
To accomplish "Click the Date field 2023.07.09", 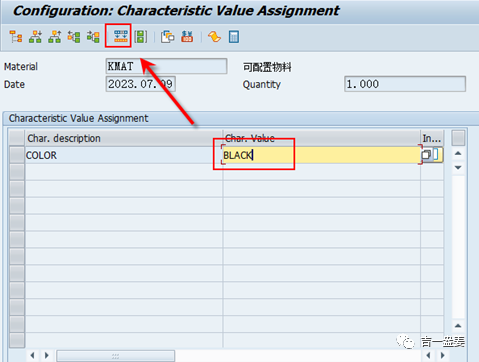I will pos(141,84).
